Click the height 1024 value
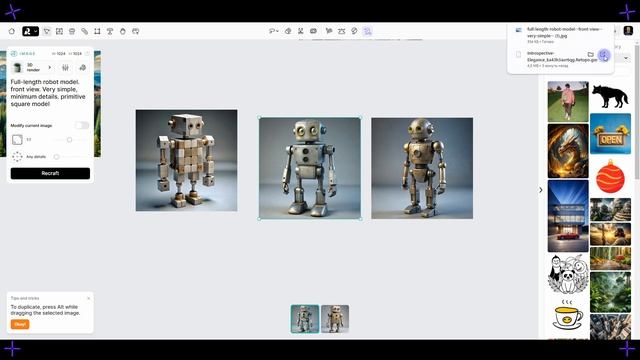Screen dimensions: 640x360 (x=76, y=53)
